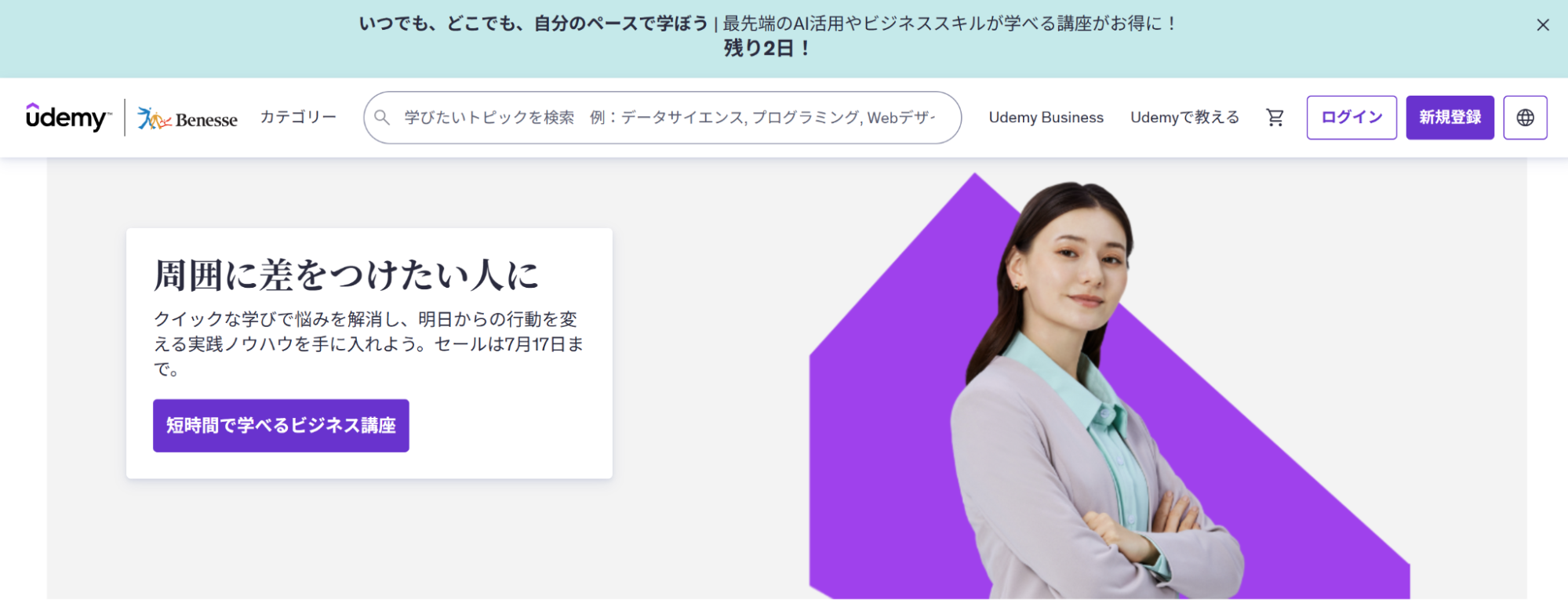Focus the 学びたいトピックを検索 search field

tap(662, 118)
